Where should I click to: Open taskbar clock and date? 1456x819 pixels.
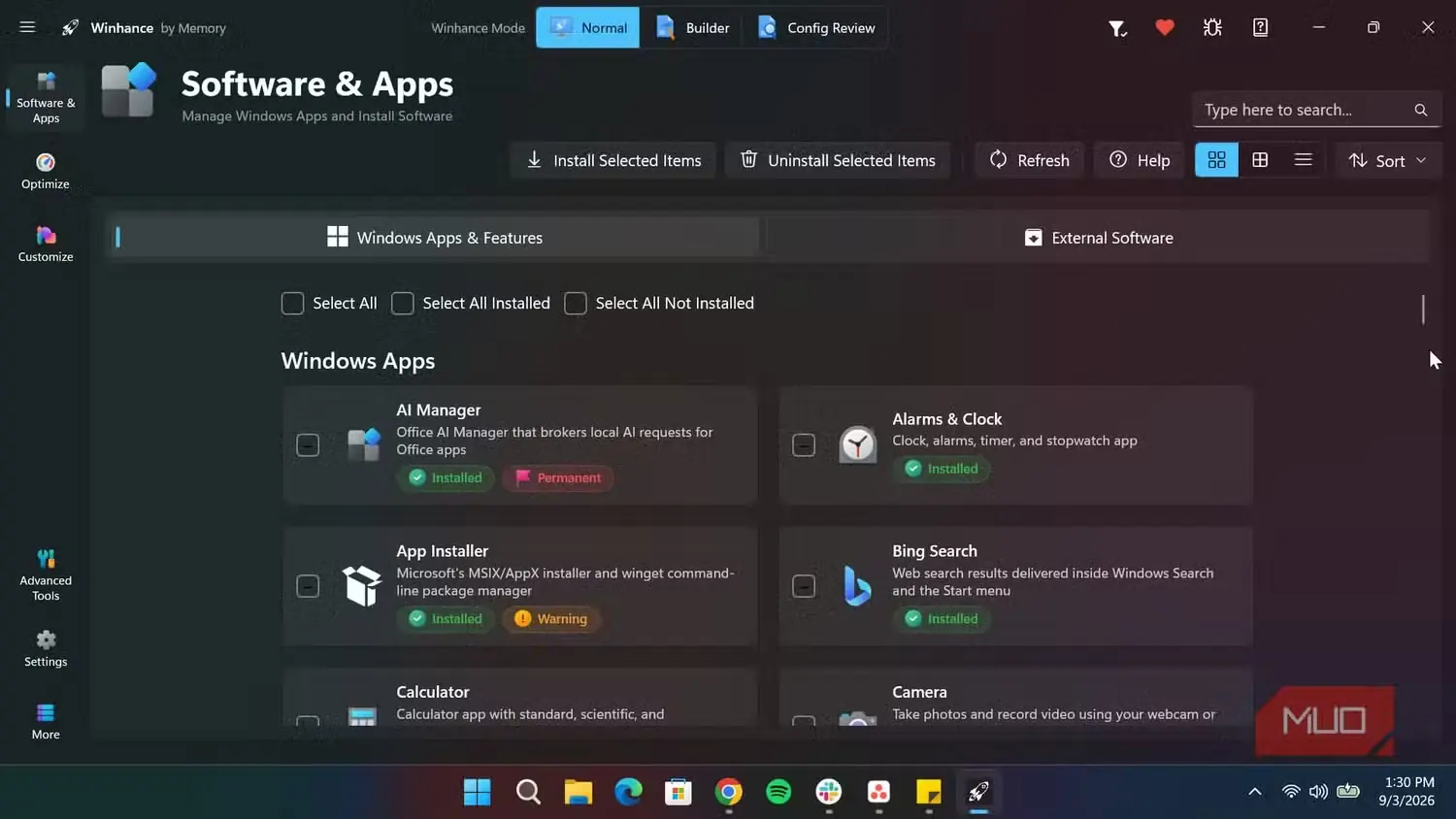pos(1407,792)
